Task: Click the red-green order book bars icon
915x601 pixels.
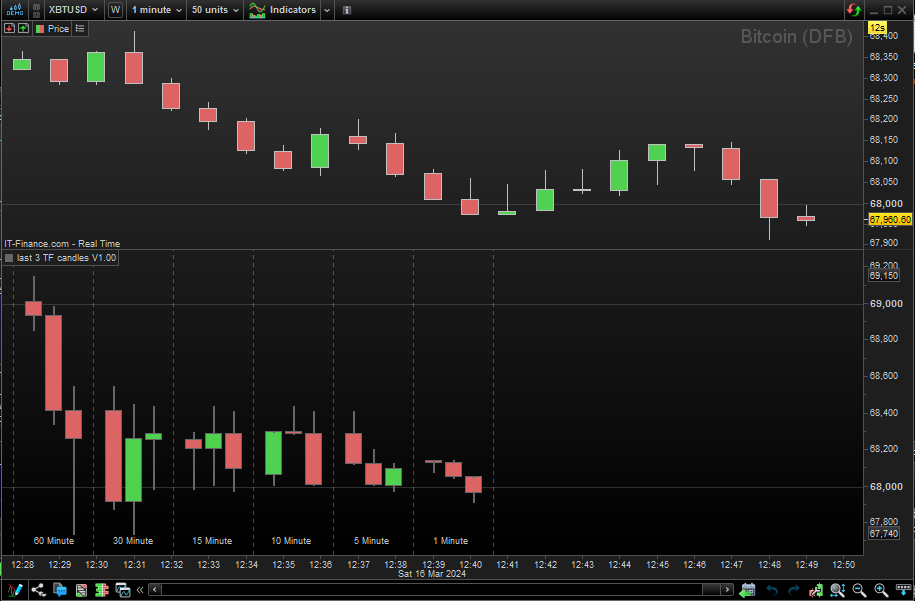Action: click(x=102, y=590)
